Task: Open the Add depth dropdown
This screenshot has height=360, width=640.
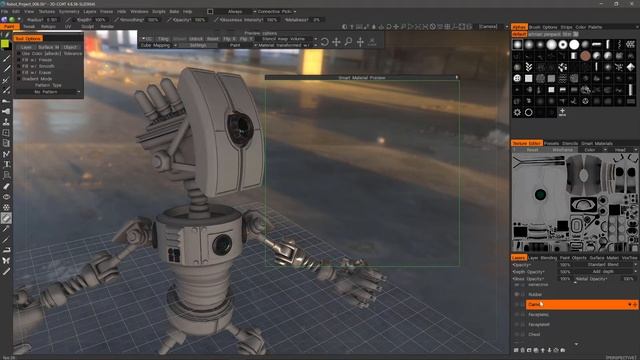Action: point(606,271)
